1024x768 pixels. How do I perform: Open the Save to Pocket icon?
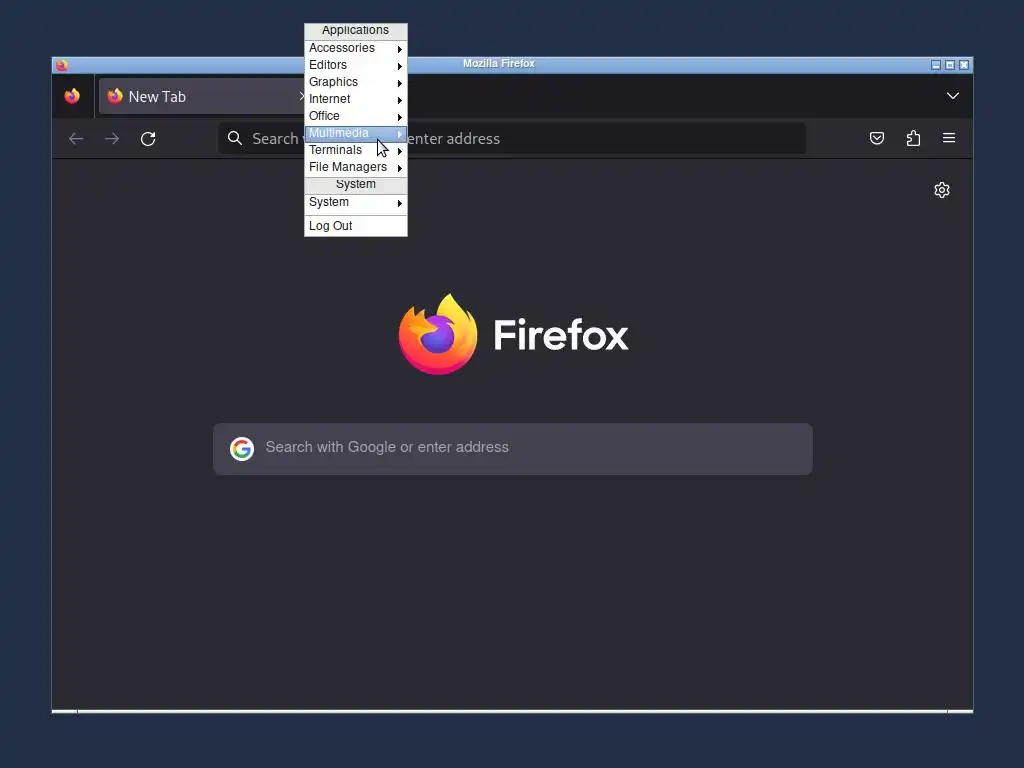pos(877,138)
